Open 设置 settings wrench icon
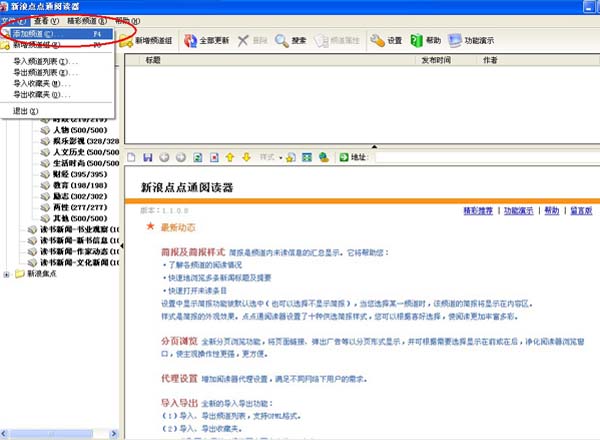The image size is (600, 440). click(x=377, y=41)
